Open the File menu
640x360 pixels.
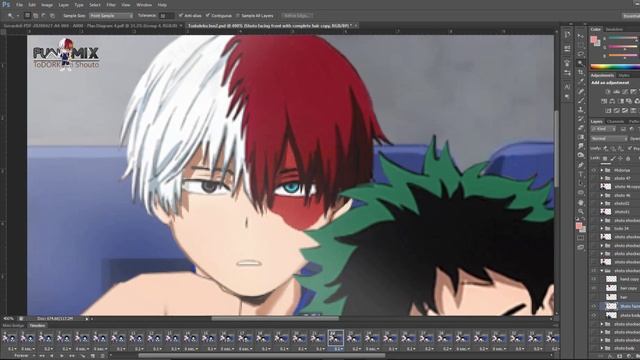pyautogui.click(x=19, y=5)
